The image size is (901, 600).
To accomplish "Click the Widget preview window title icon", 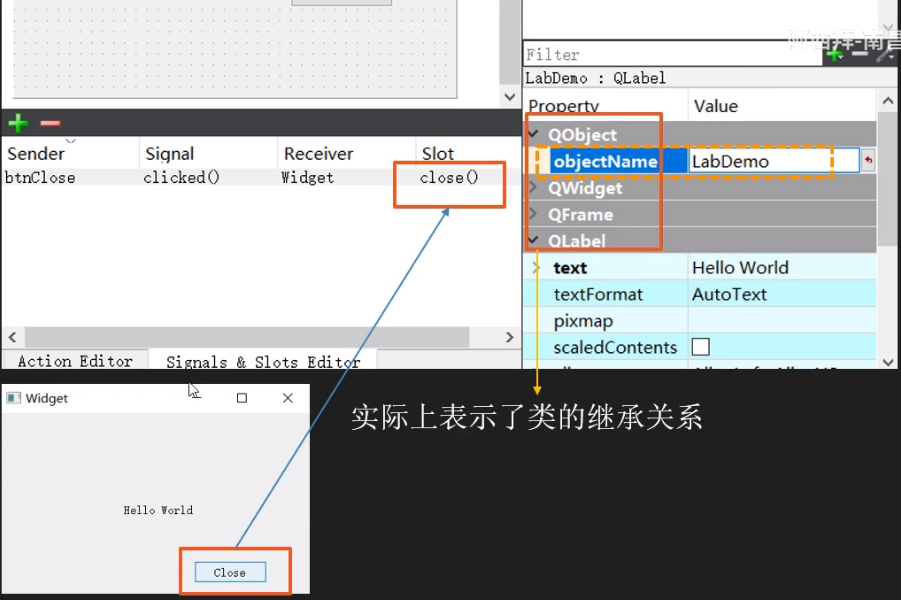I will click(13, 398).
